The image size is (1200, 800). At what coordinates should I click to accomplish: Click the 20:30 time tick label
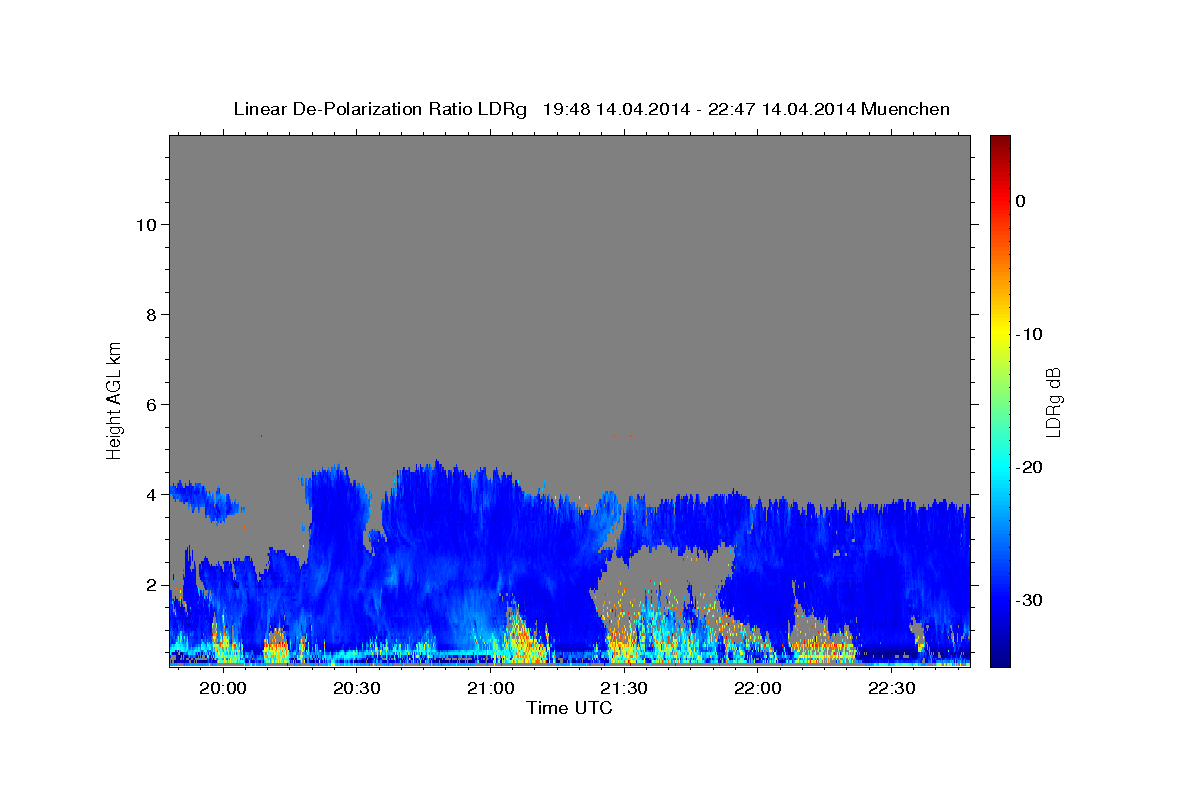pyautogui.click(x=356, y=689)
